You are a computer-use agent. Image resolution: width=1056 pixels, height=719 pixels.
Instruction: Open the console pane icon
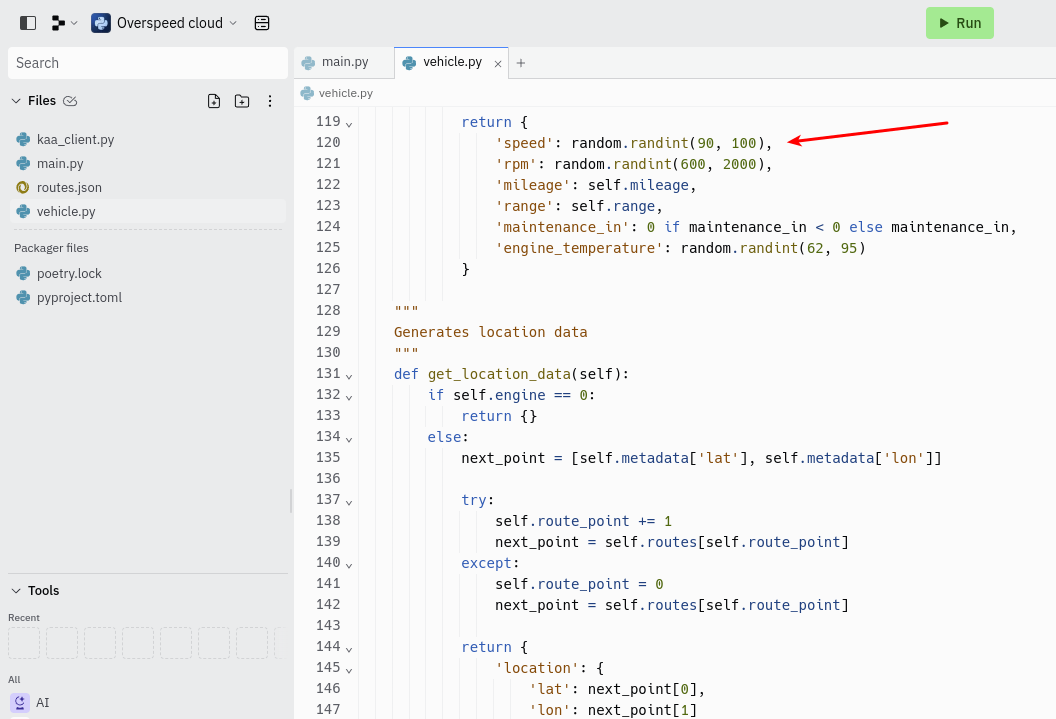(262, 23)
